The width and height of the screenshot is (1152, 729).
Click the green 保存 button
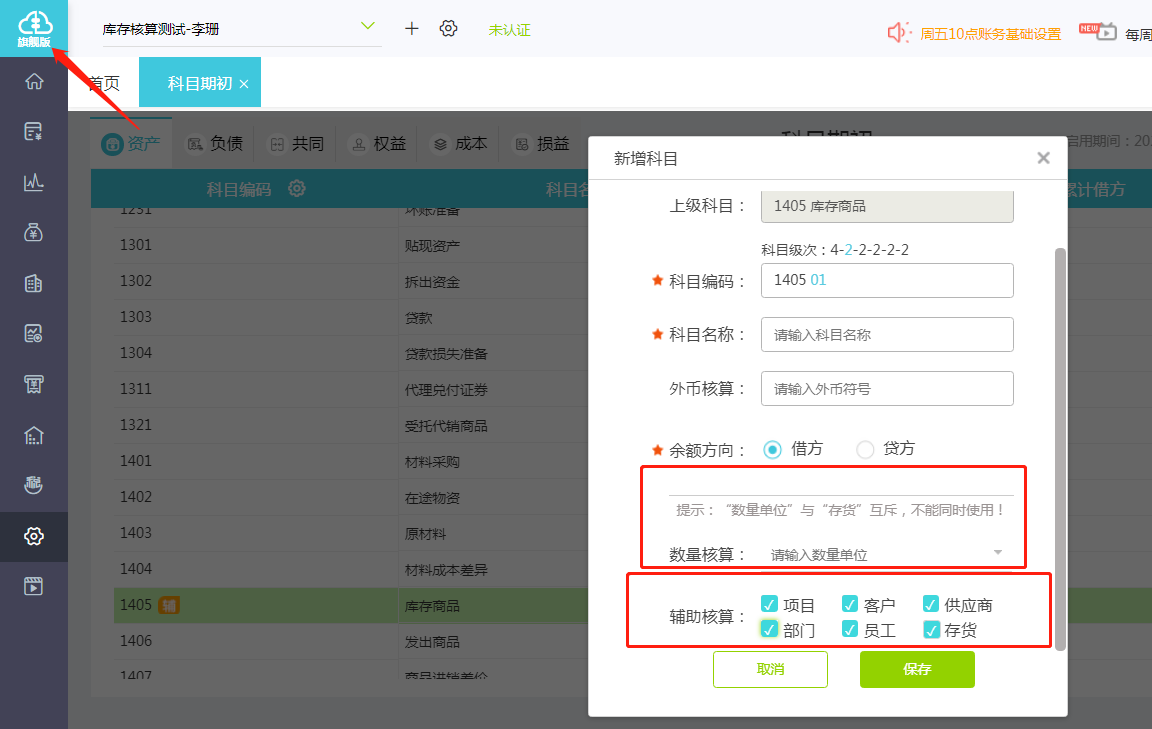tap(916, 670)
